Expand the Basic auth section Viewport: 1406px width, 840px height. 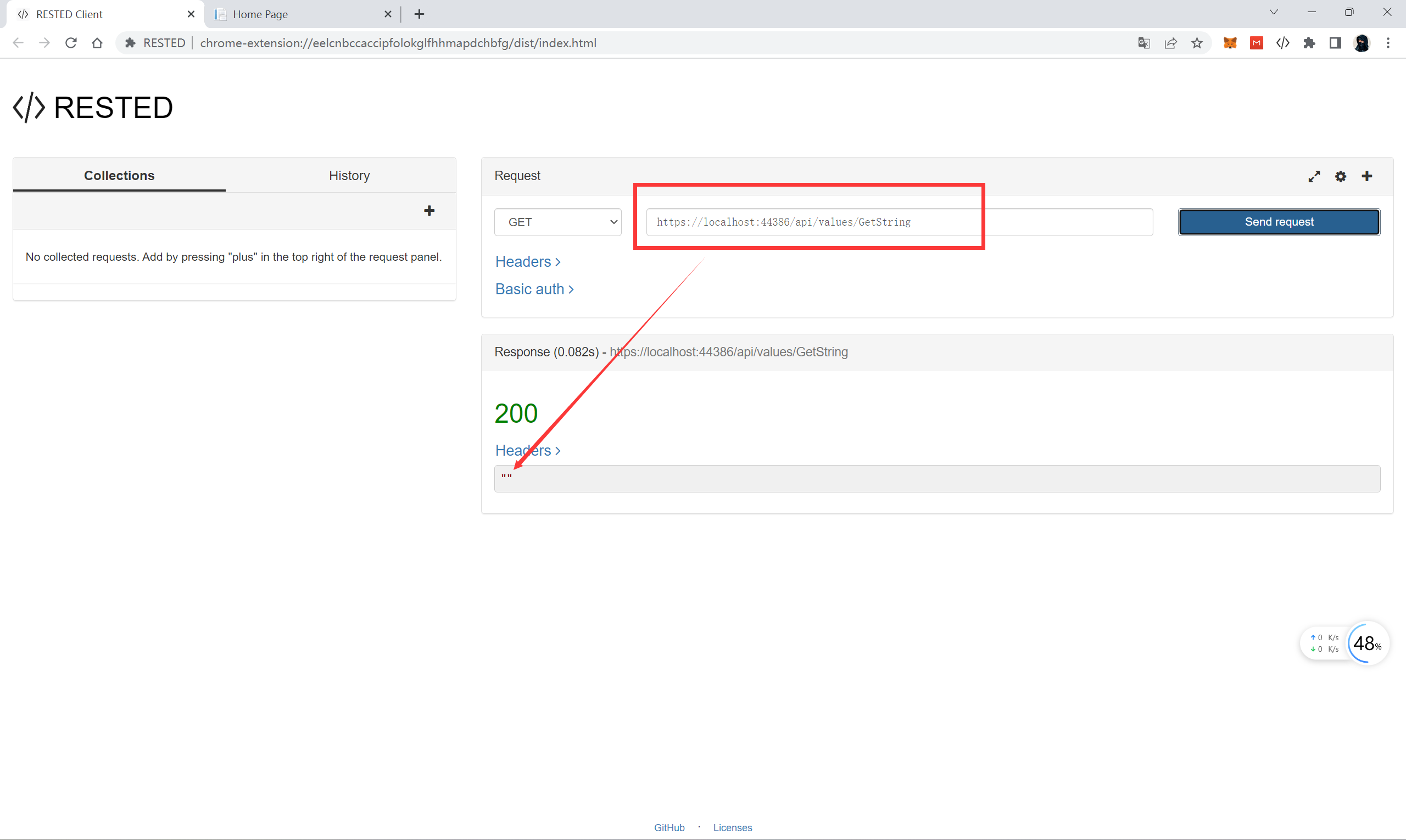[x=534, y=289]
